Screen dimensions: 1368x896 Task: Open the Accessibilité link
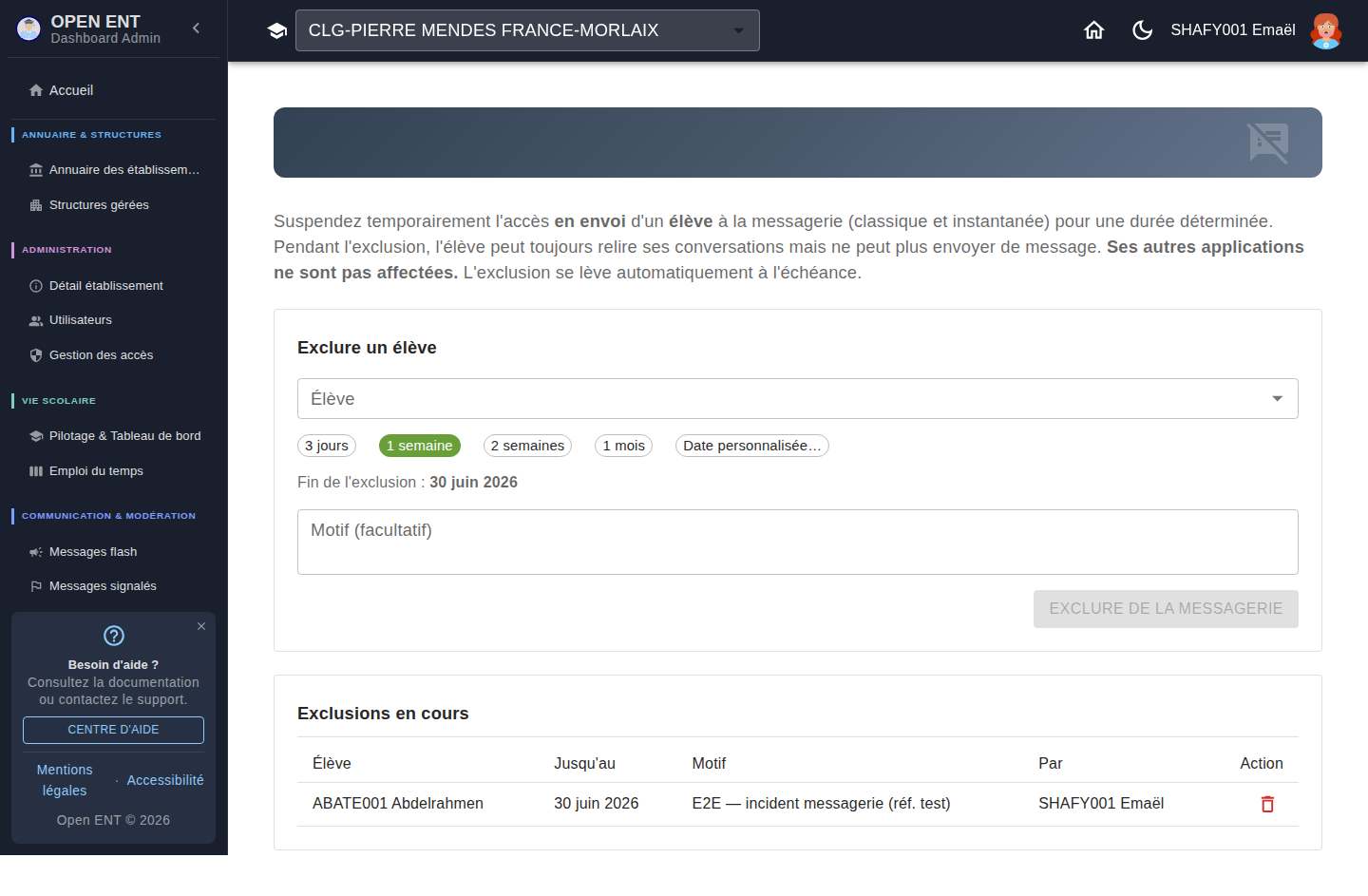[165, 780]
